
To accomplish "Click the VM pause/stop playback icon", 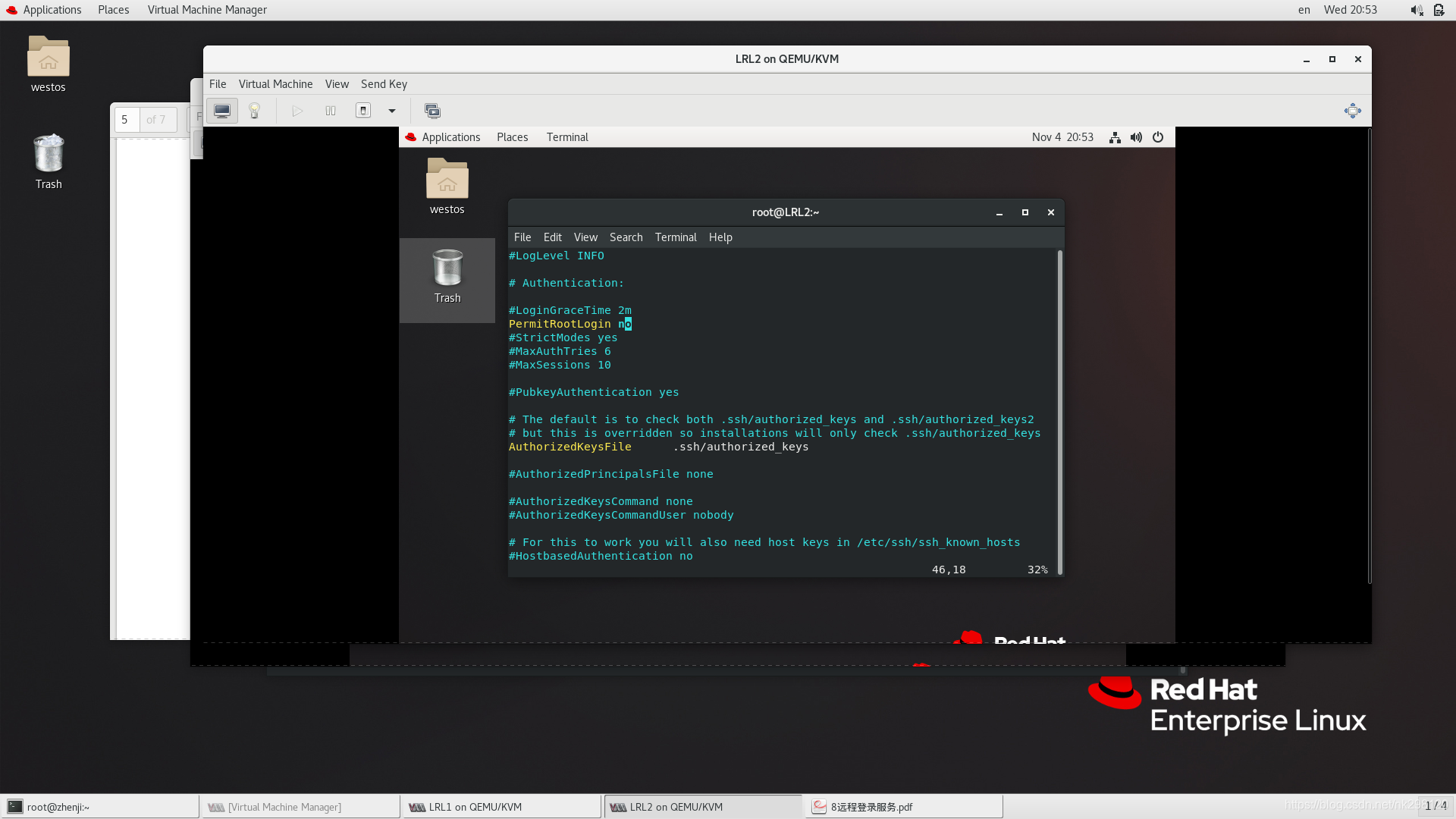I will 331,110.
